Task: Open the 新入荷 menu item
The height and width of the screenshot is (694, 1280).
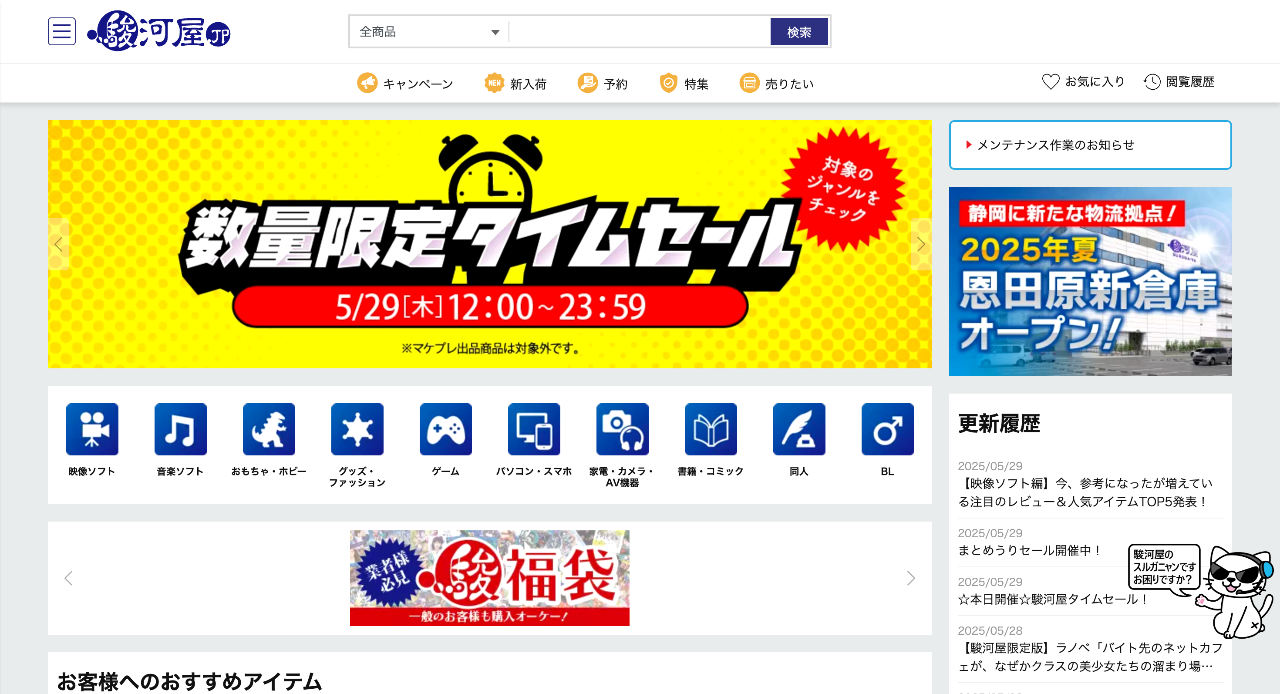Action: [515, 83]
